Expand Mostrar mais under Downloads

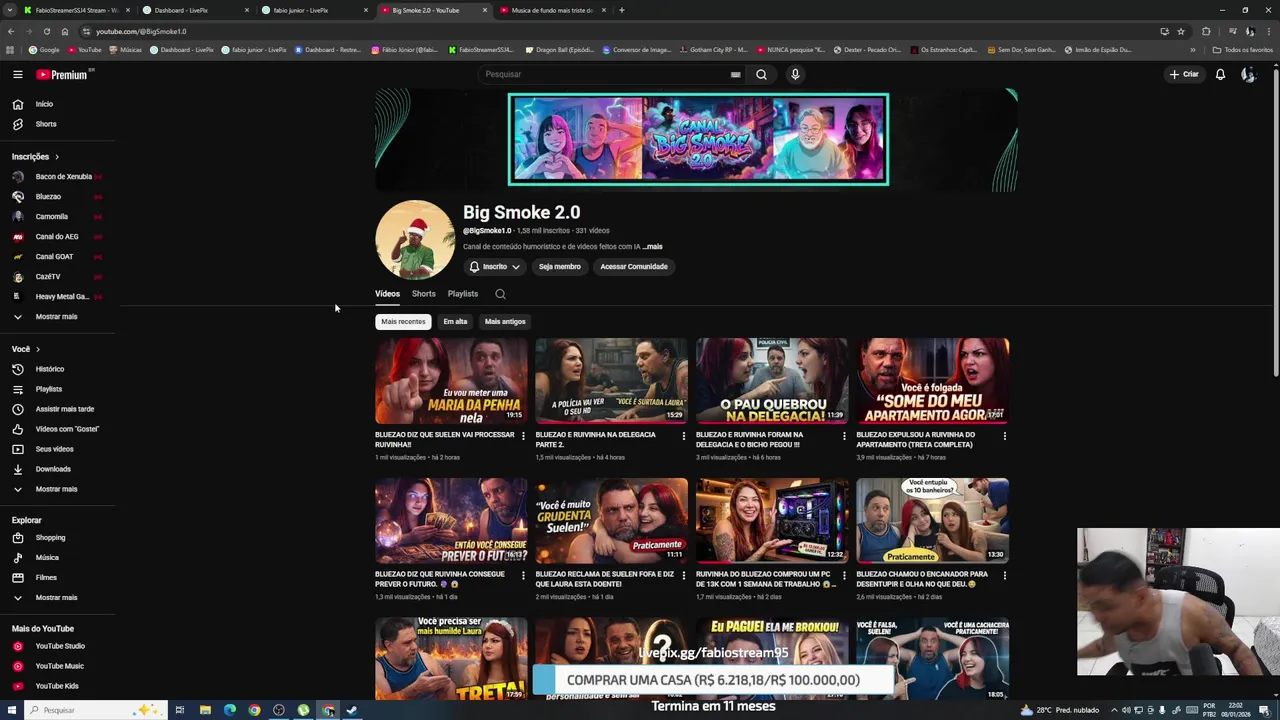tap(58, 489)
